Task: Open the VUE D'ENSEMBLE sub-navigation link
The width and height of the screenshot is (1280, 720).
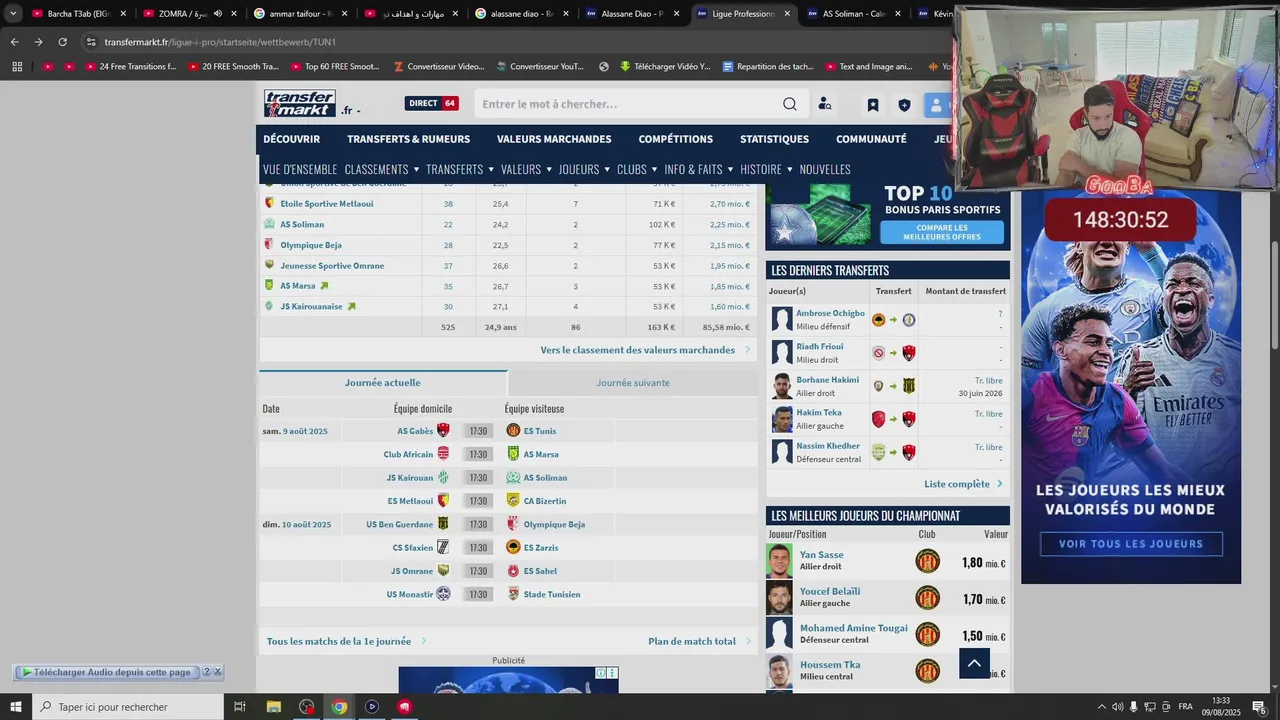Action: 300,169
